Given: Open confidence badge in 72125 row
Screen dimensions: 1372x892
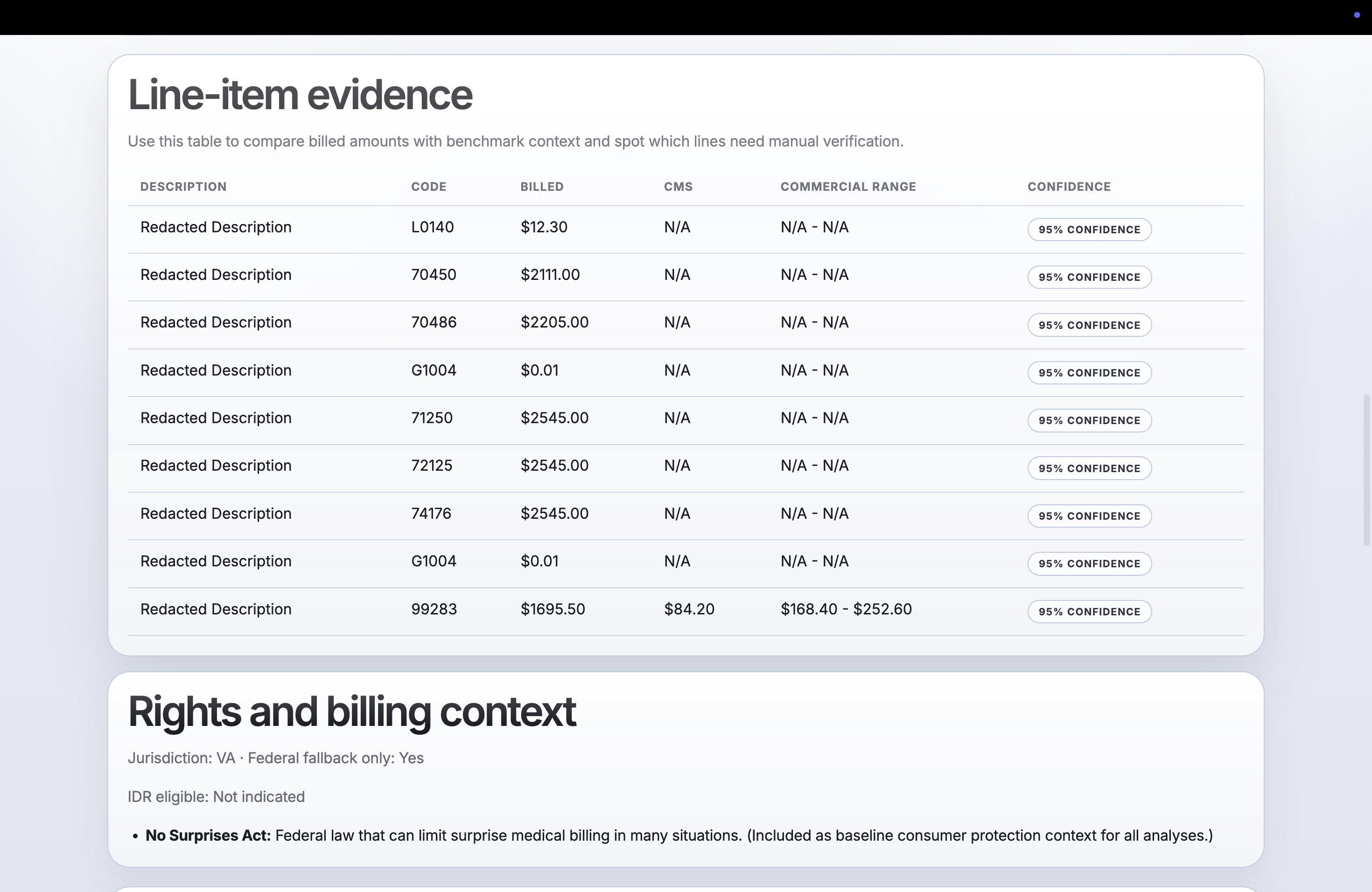Looking at the screenshot, I should tap(1089, 468).
